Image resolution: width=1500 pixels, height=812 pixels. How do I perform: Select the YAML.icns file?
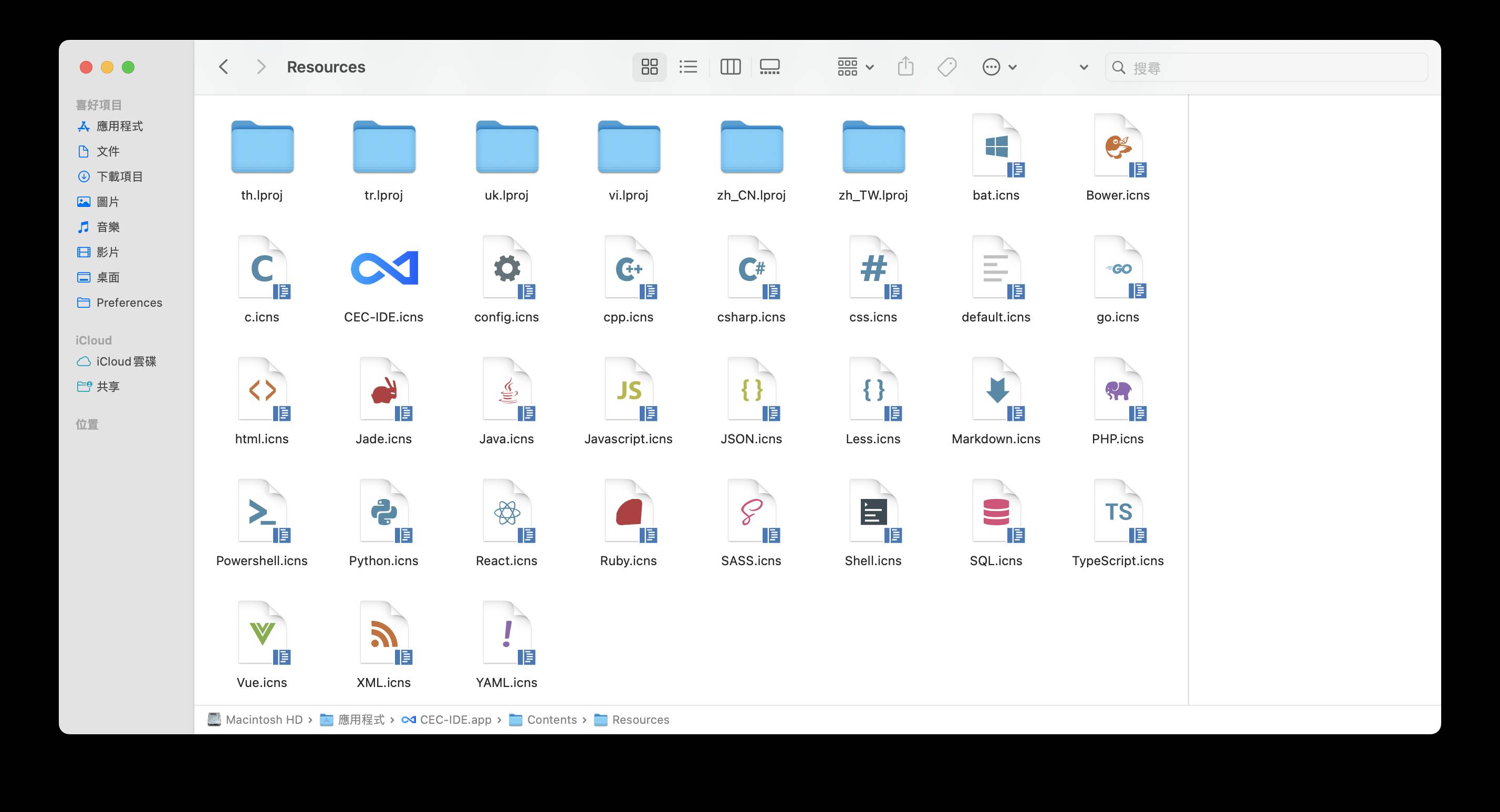507,633
